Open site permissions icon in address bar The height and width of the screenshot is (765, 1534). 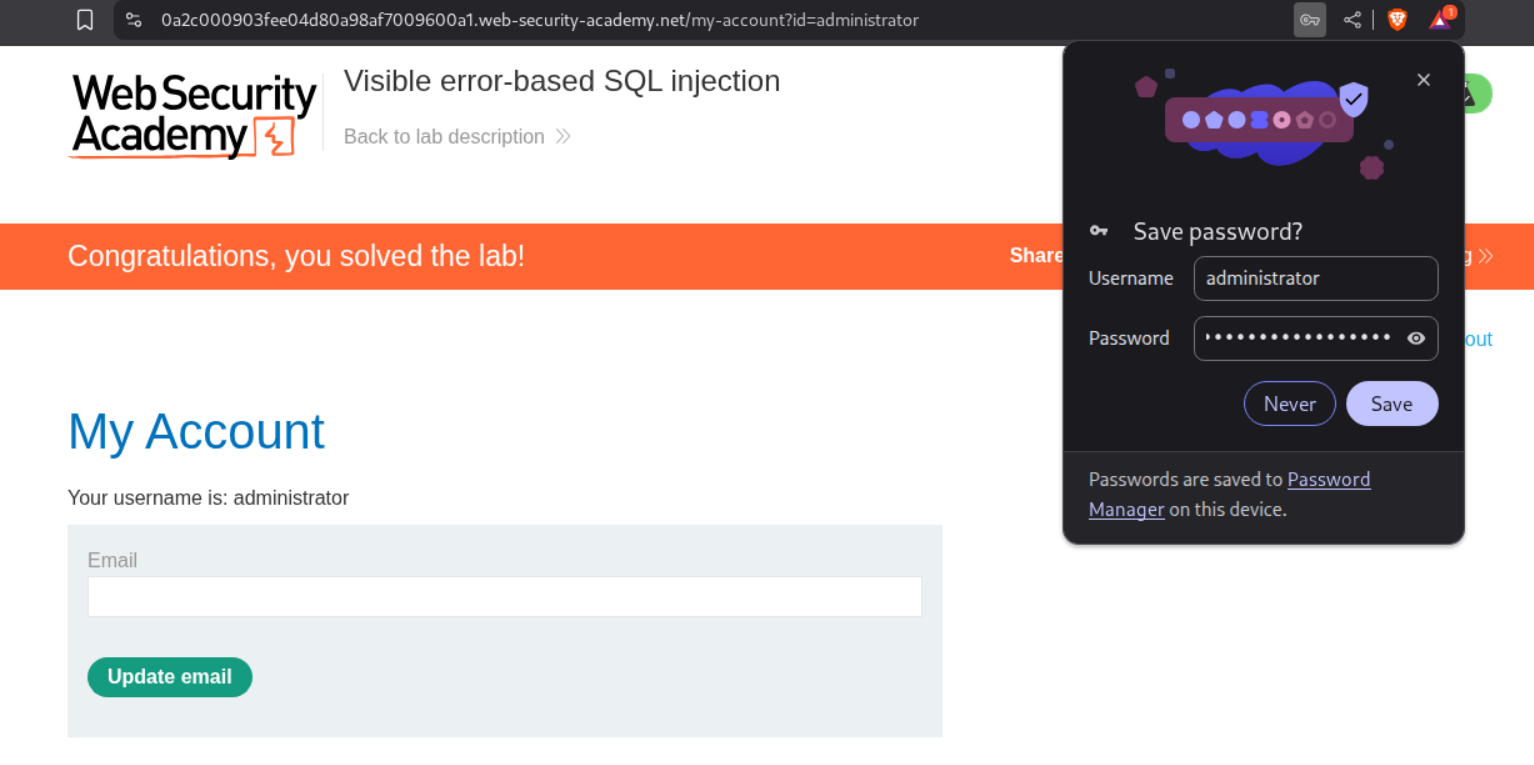[x=133, y=19]
